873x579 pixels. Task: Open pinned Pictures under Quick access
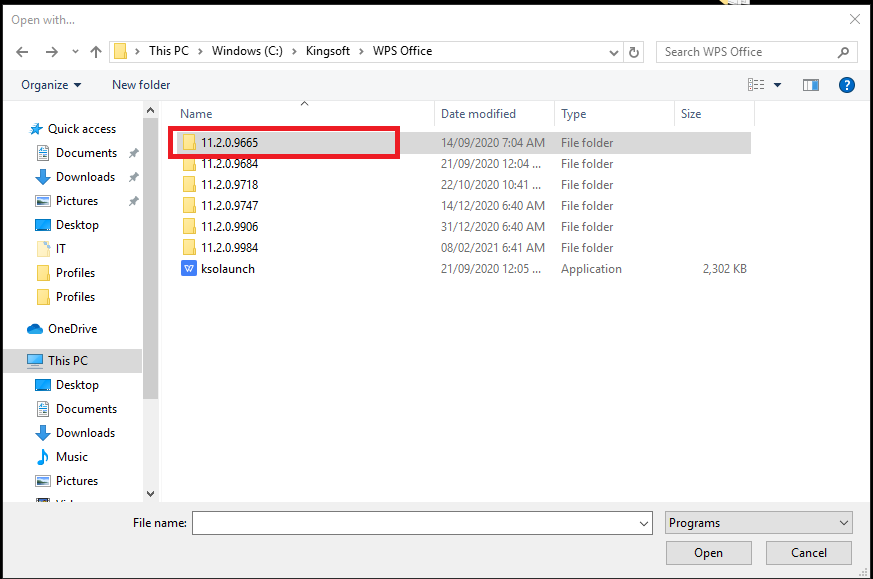(67, 200)
